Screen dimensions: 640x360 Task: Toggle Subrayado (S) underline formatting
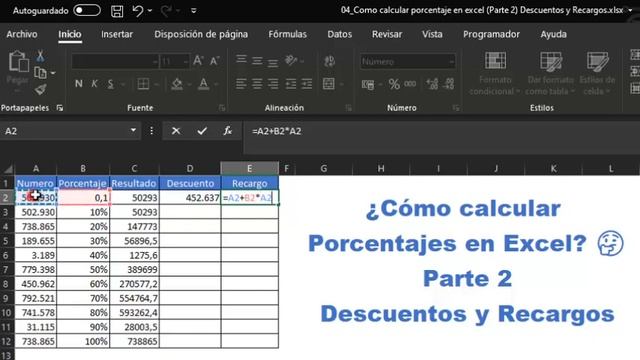[110, 84]
